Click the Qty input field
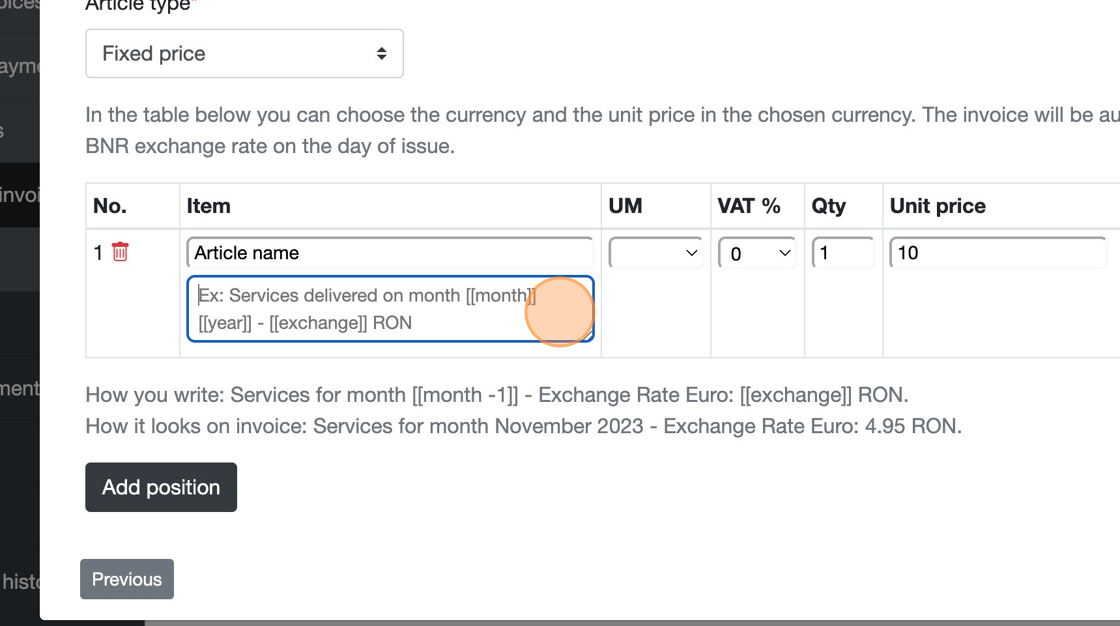This screenshot has height=626, width=1120. pyautogui.click(x=843, y=253)
